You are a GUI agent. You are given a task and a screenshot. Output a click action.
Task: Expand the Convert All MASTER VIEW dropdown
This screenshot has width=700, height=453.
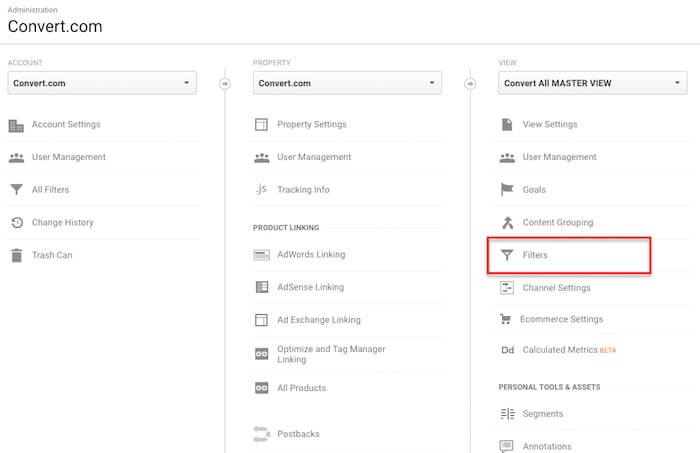[591, 83]
